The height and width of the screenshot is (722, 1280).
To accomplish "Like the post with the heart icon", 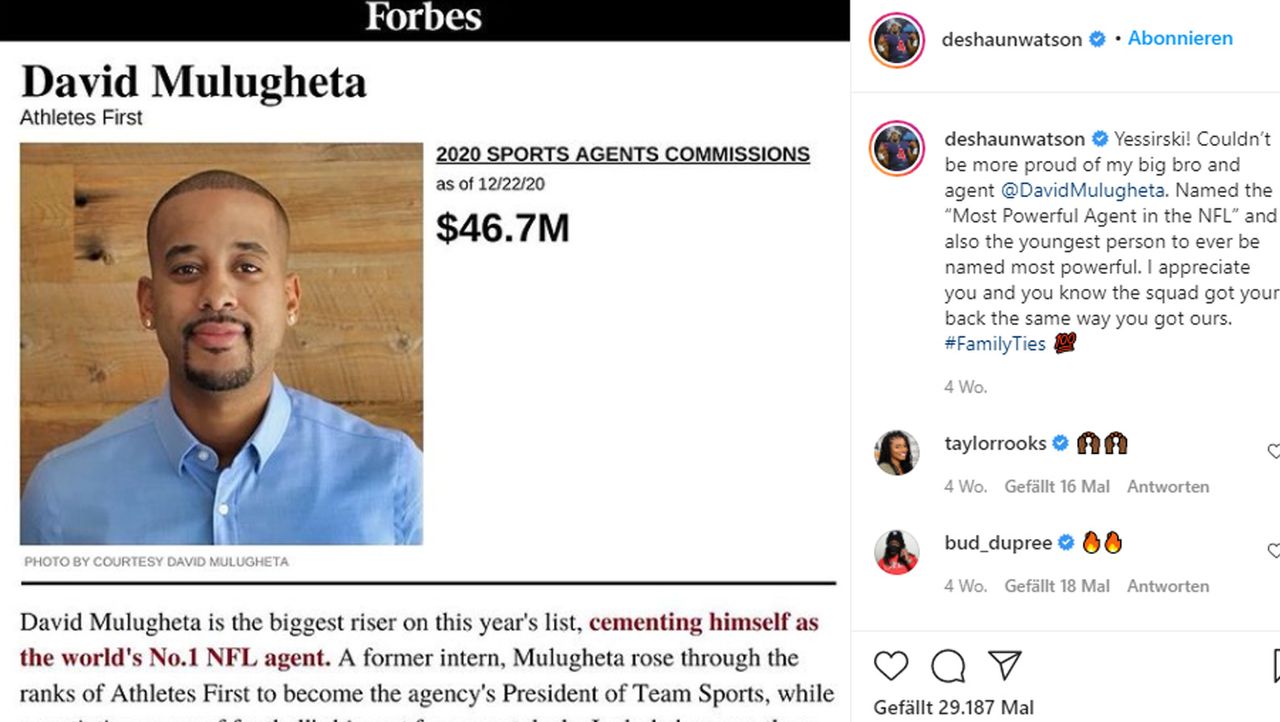I will (x=891, y=666).
